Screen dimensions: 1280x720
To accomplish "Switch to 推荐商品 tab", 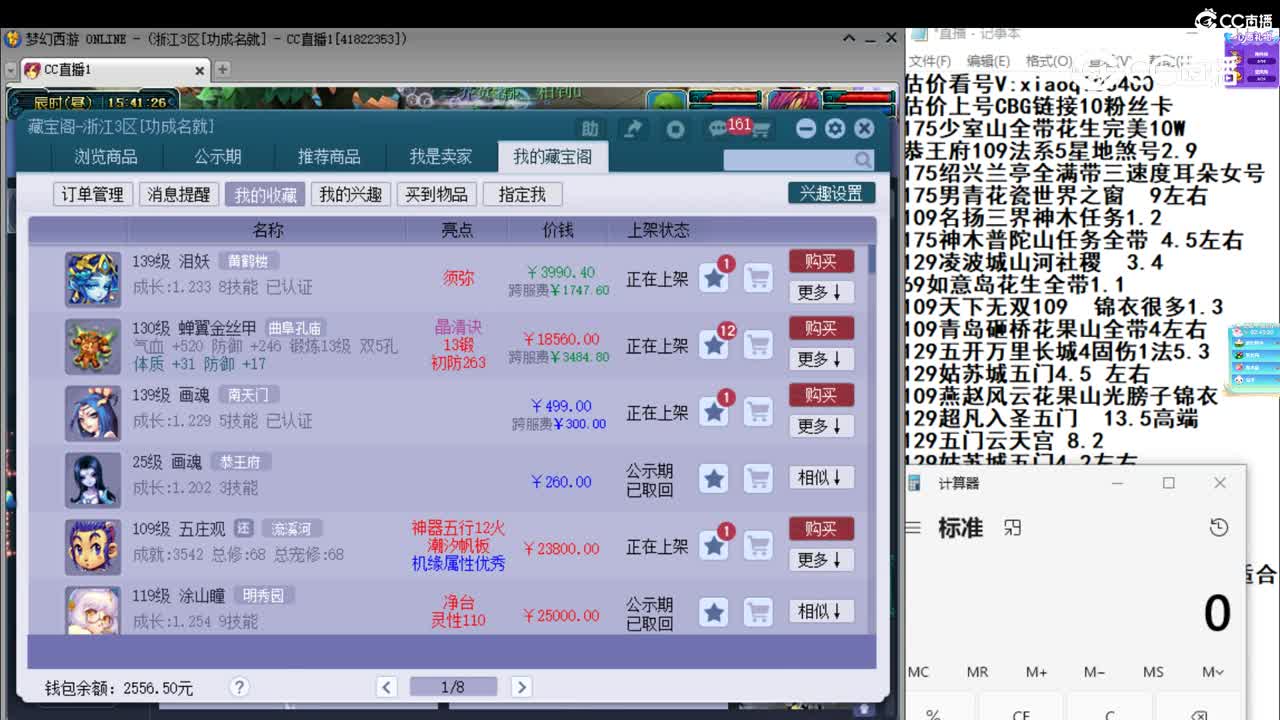I will pyautogui.click(x=329, y=157).
